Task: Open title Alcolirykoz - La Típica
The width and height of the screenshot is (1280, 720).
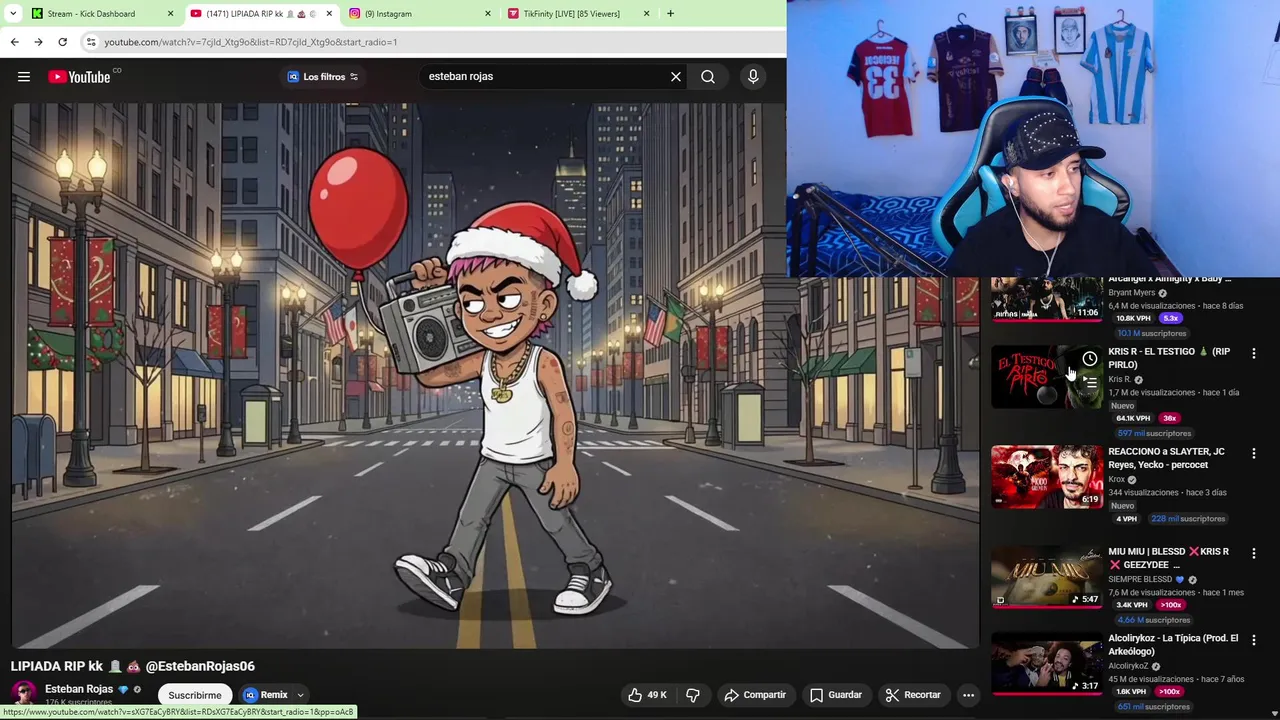Action: coord(1173,645)
